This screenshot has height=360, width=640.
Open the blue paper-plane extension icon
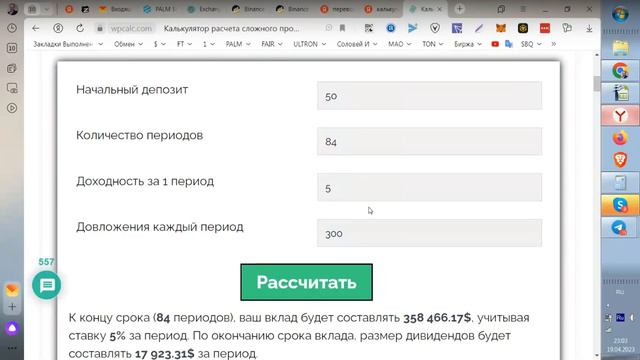click(413, 28)
